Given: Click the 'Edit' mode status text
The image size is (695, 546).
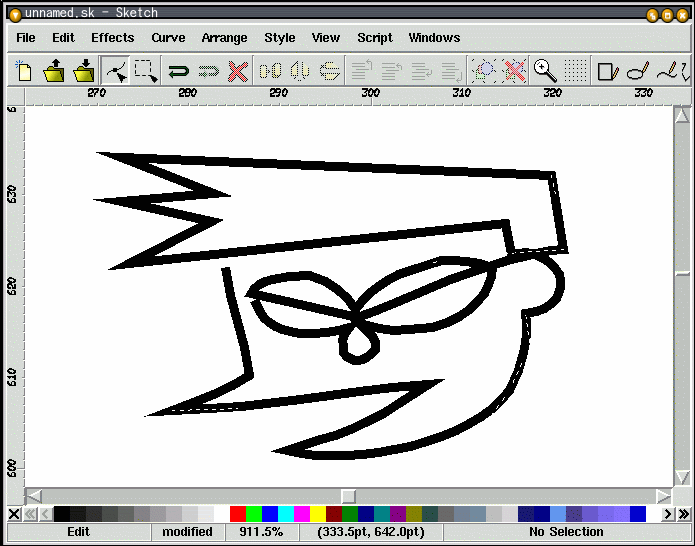Looking at the screenshot, I should [78, 532].
